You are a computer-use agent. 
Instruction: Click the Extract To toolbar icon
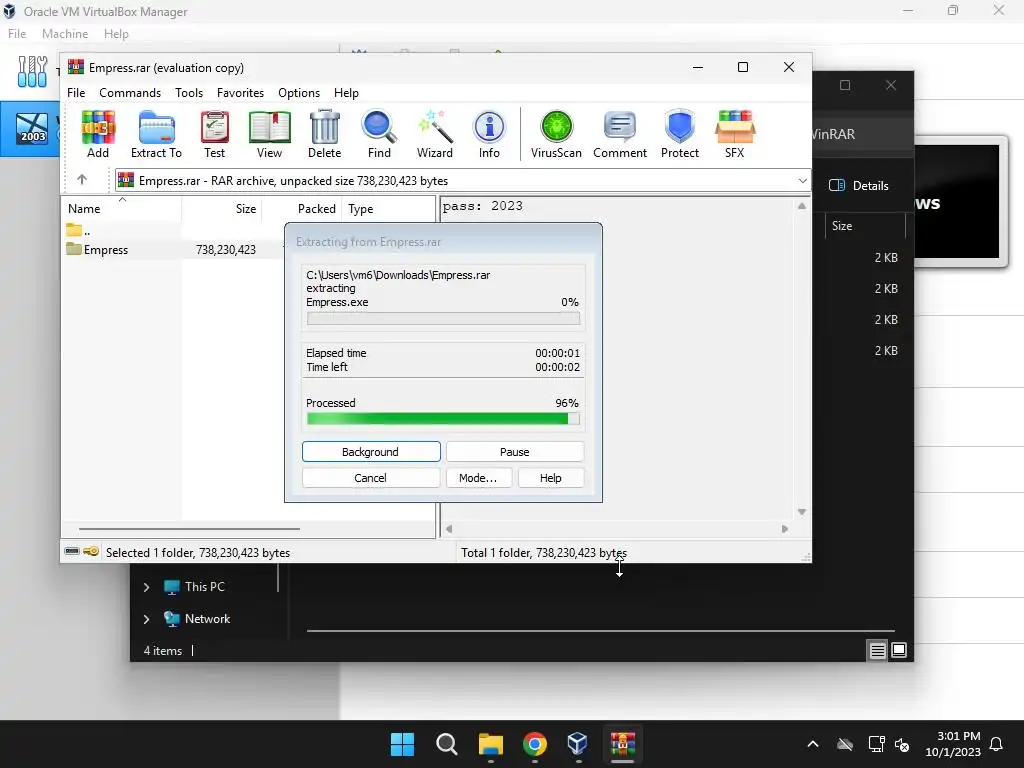(x=156, y=134)
